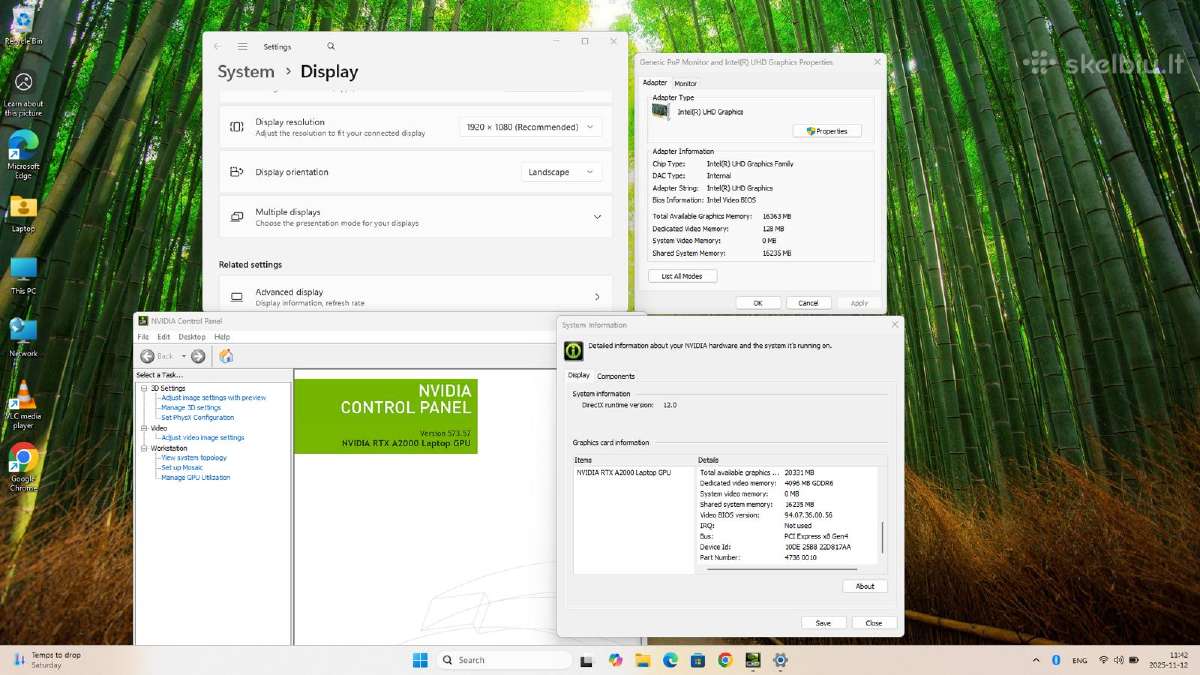Click the Settings search magnifier icon
Image resolution: width=1200 pixels, height=675 pixels.
[x=331, y=46]
